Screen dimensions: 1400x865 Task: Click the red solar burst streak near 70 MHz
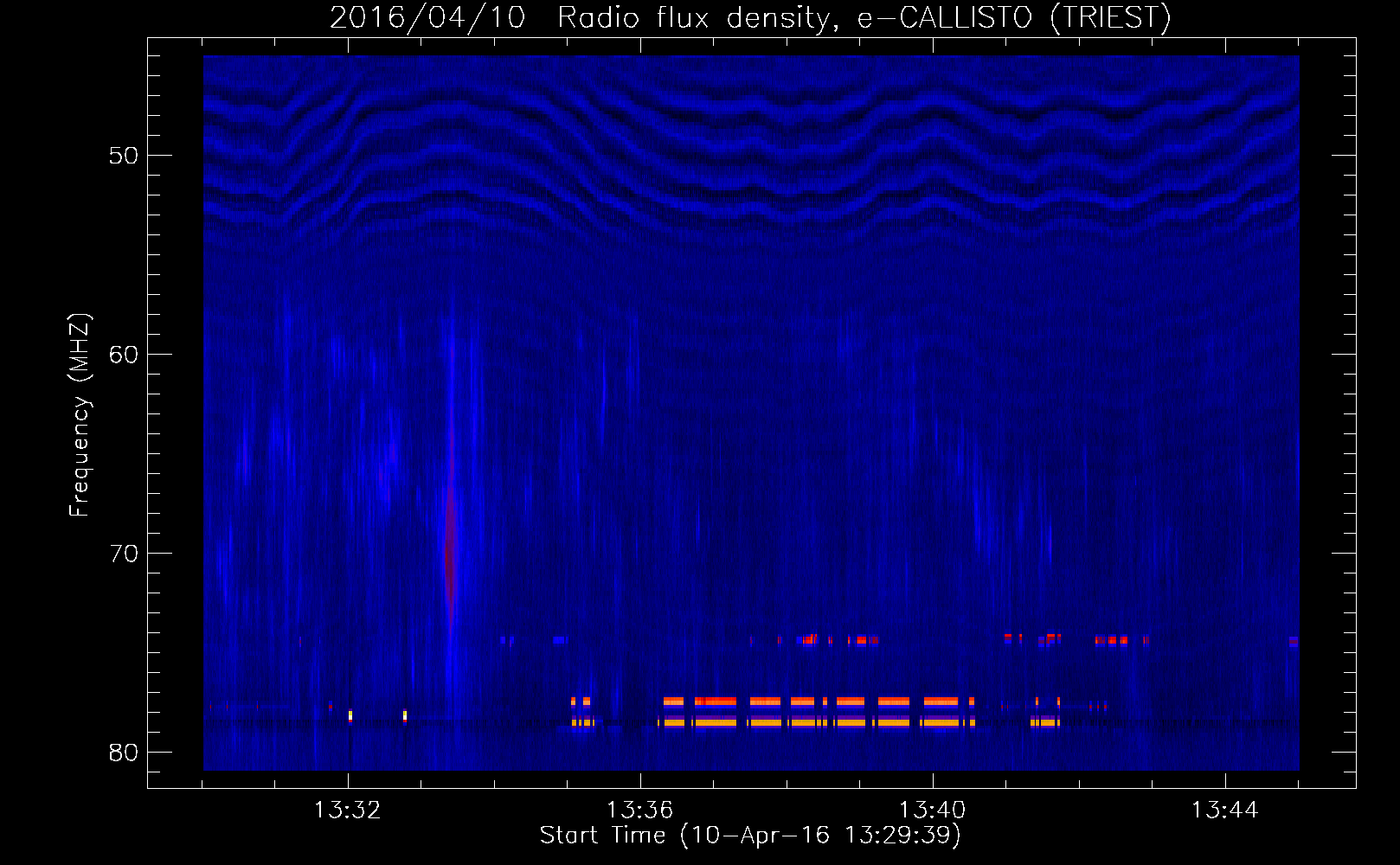(450, 554)
